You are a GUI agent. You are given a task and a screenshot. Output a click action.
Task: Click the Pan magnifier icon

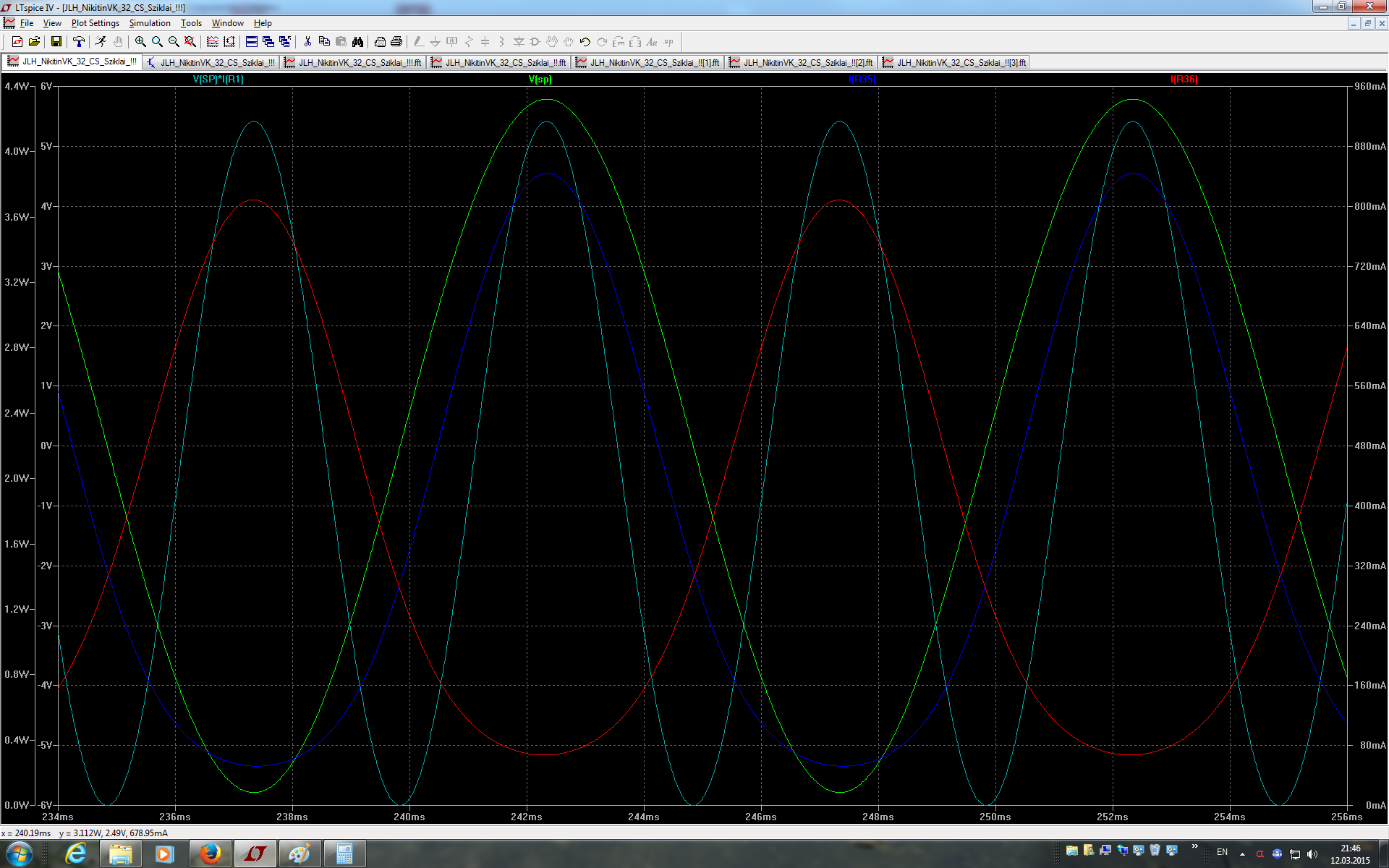tap(157, 42)
